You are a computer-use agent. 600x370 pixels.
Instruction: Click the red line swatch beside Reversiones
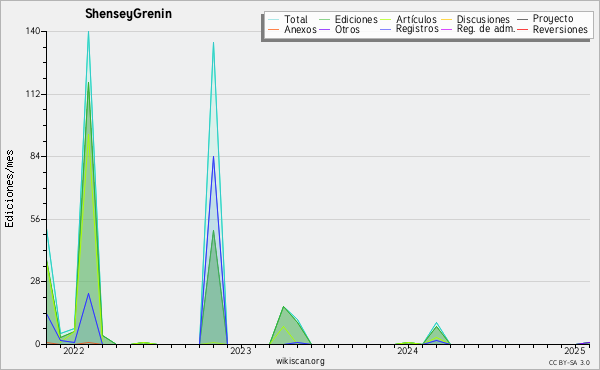522,29
